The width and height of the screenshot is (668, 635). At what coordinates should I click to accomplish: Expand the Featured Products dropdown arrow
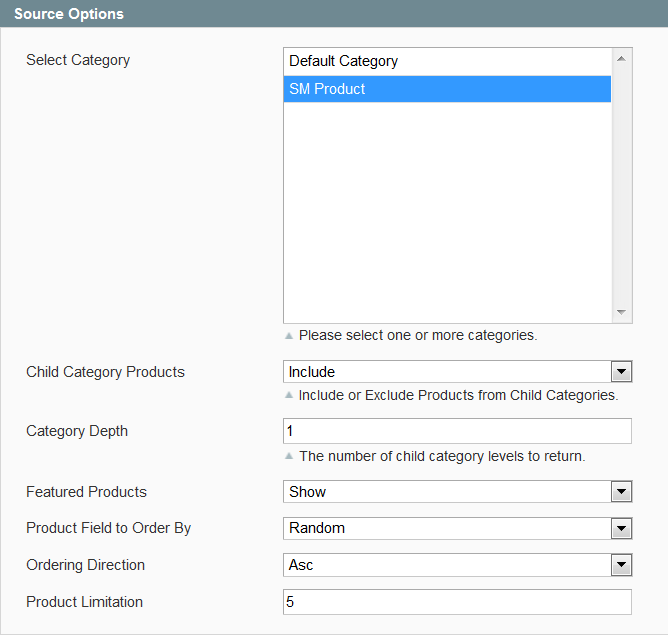coord(621,492)
